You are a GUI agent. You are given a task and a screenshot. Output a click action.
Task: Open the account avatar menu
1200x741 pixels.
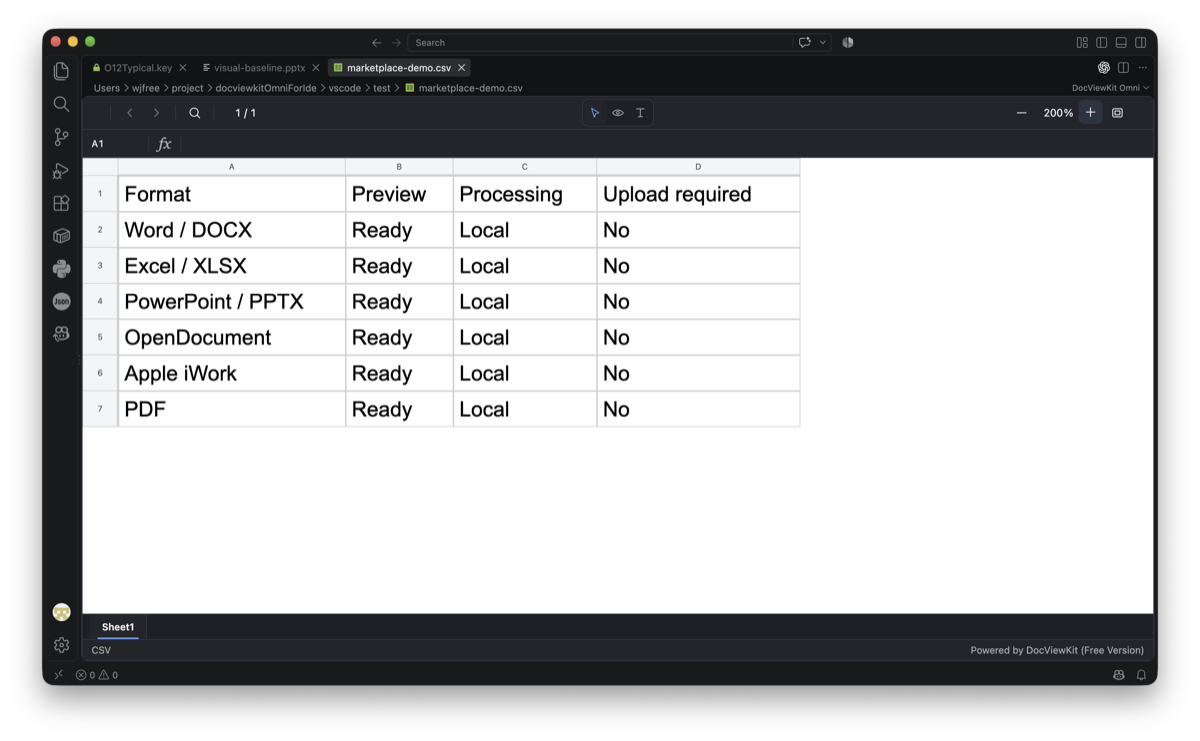click(61, 612)
